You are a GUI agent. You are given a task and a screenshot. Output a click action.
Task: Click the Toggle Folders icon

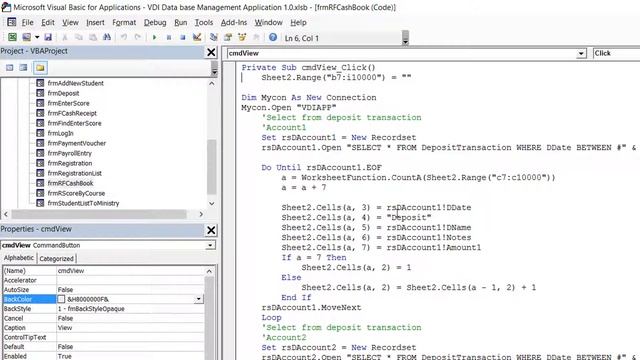click(40, 67)
